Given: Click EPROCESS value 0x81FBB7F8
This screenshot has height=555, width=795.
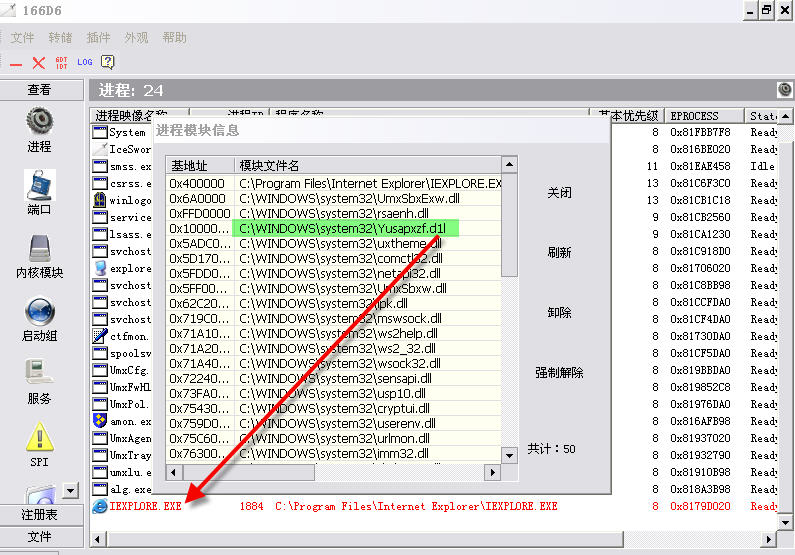Looking at the screenshot, I should pos(700,132).
